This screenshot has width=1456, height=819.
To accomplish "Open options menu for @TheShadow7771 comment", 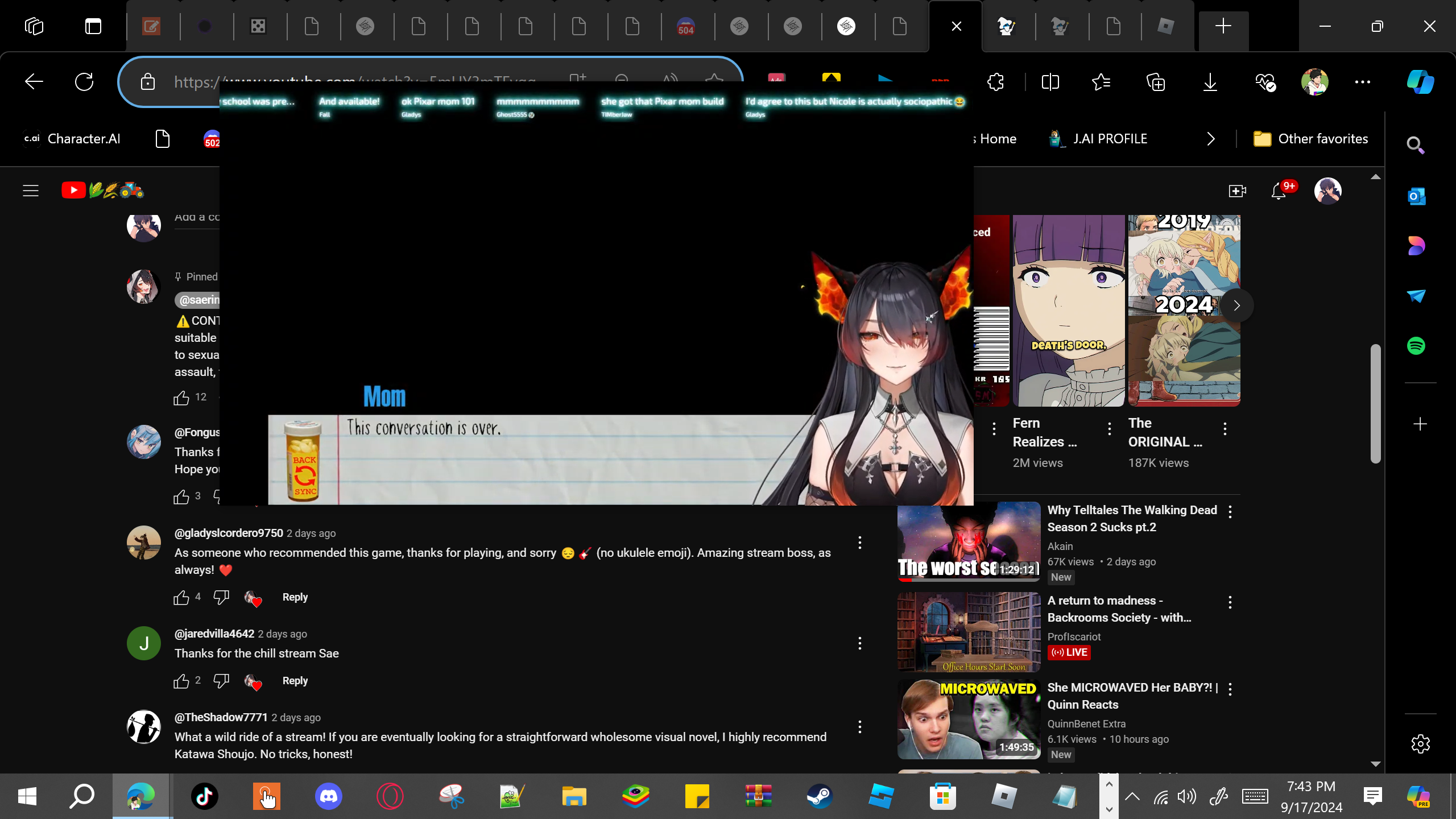I will coord(860,727).
